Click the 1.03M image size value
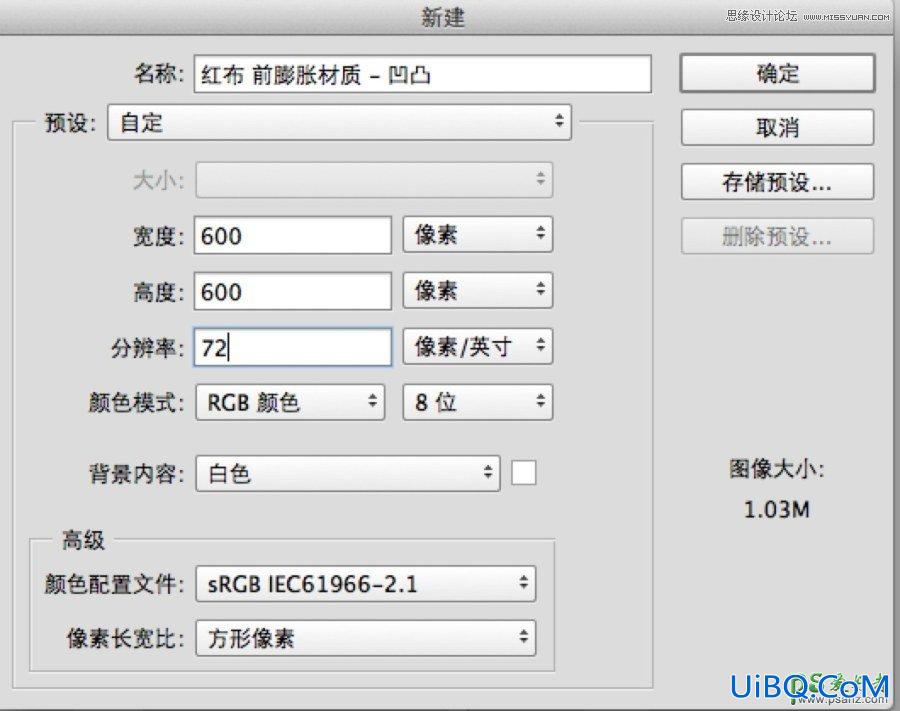Viewport: 900px width, 711px height. pyautogui.click(x=777, y=509)
